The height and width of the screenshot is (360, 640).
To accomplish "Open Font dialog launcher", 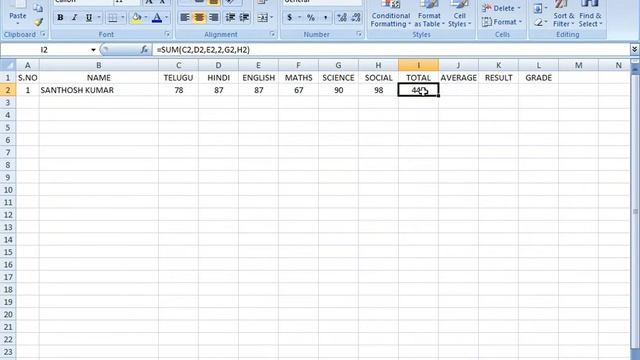I will pos(167,34).
